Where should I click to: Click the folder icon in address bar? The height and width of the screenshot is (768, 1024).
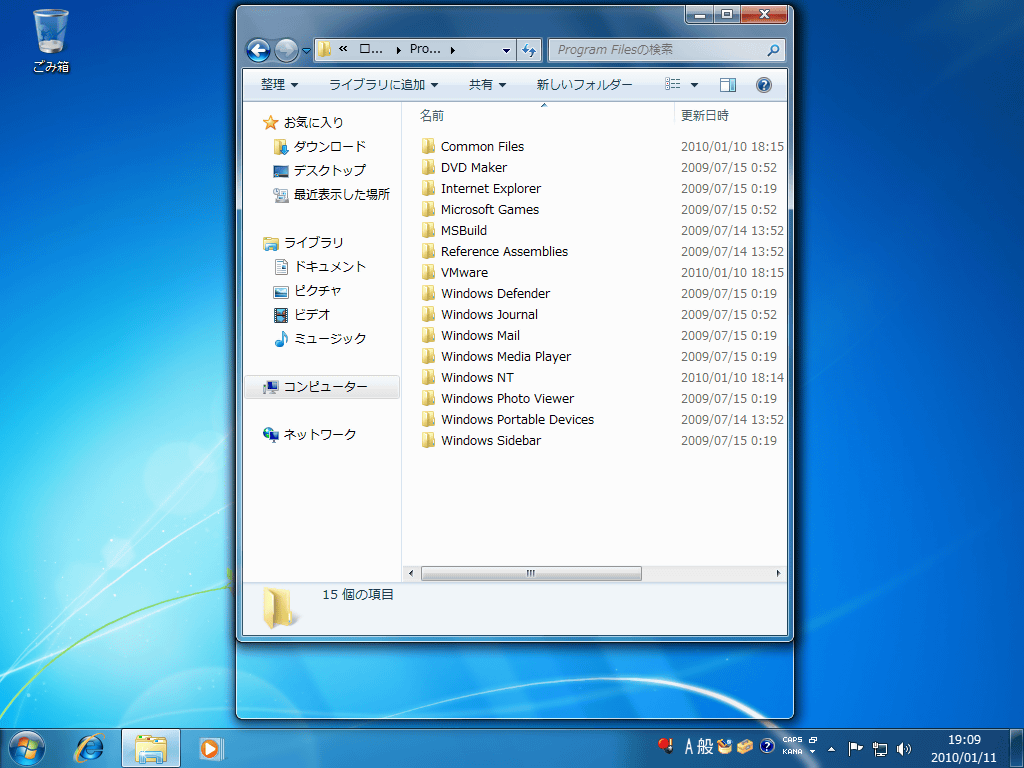[325, 49]
